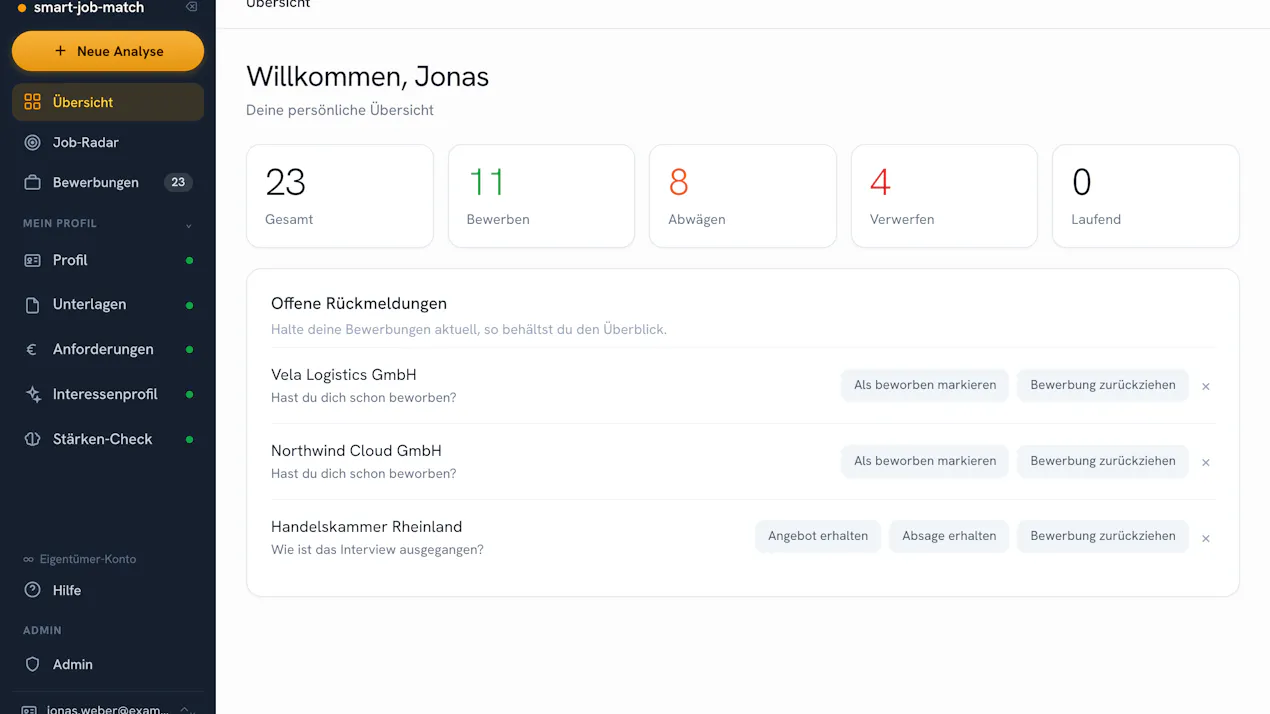Click the Bewerbungen briefcase icon
This screenshot has height=714, width=1270.
coord(33,183)
